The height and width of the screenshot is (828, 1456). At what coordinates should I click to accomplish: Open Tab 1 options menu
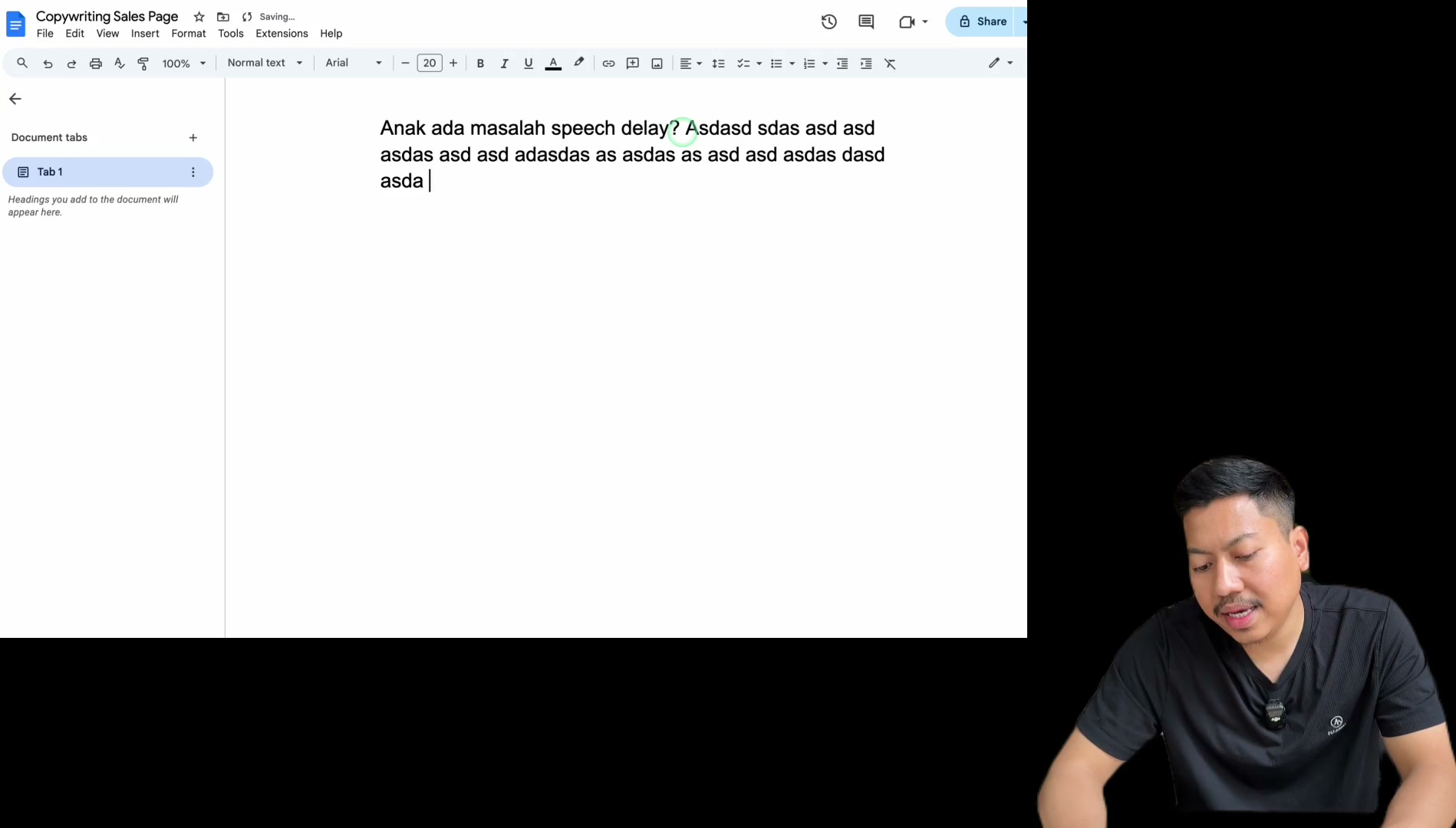point(193,172)
